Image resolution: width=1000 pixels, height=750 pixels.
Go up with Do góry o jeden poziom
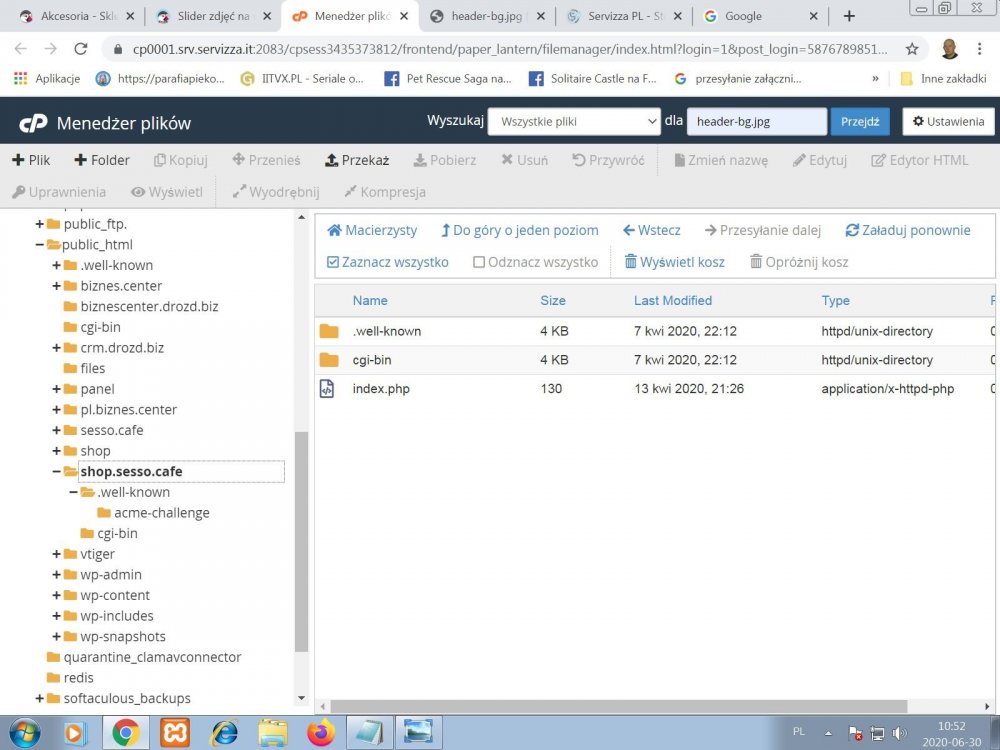point(519,230)
